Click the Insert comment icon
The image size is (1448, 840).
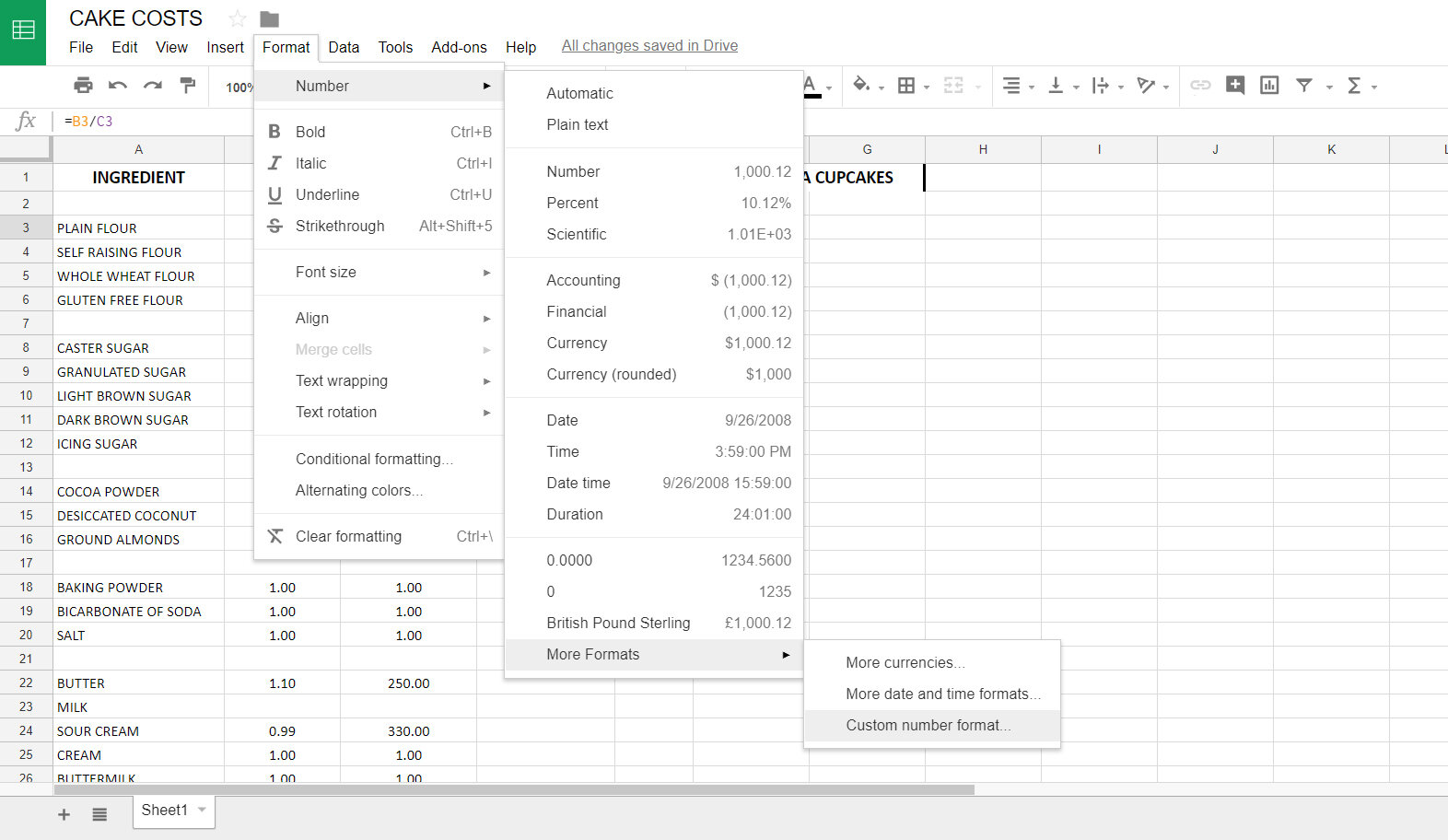click(x=1235, y=86)
